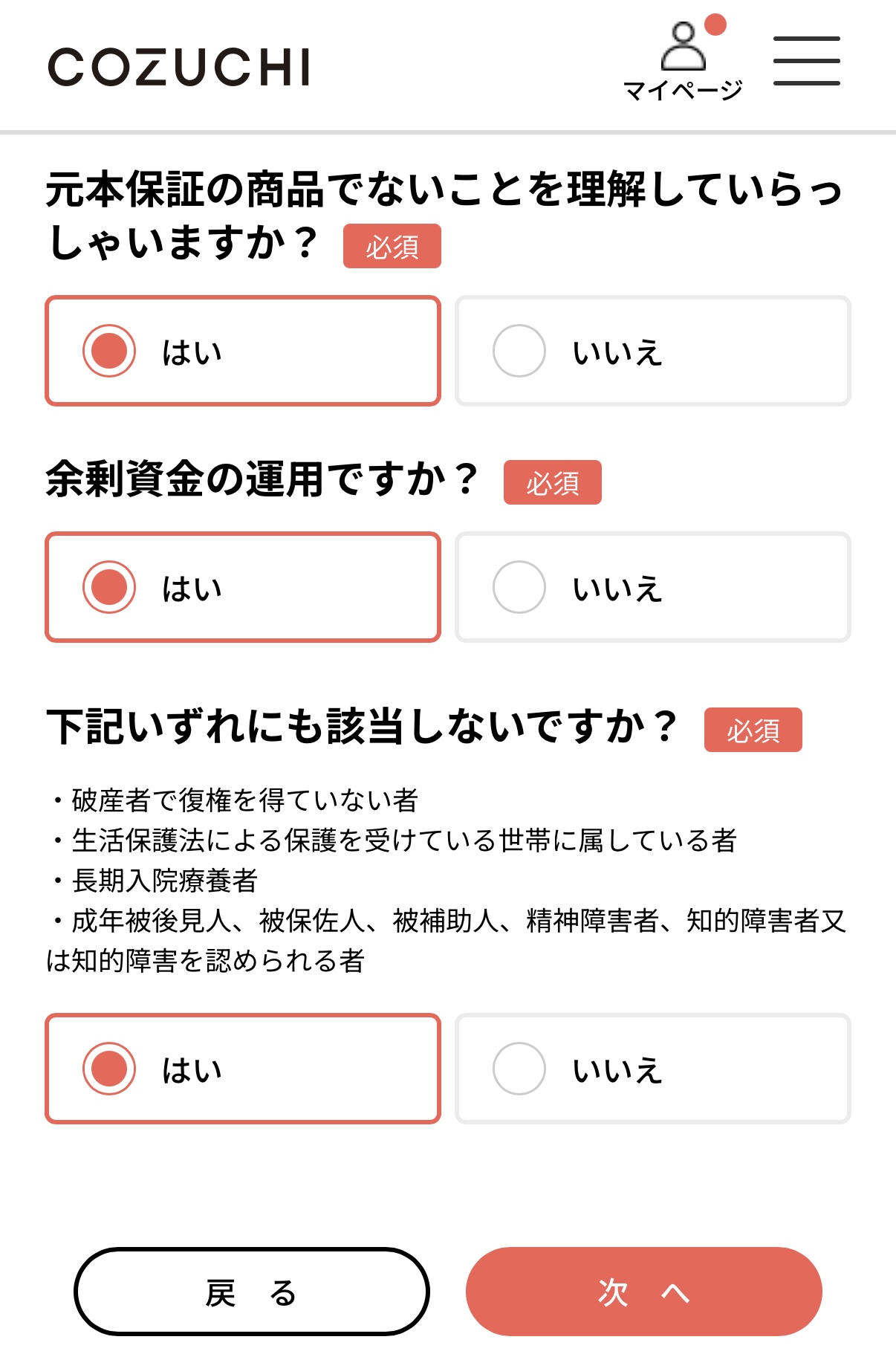
Task: Open the hamburger menu
Action: click(x=806, y=61)
